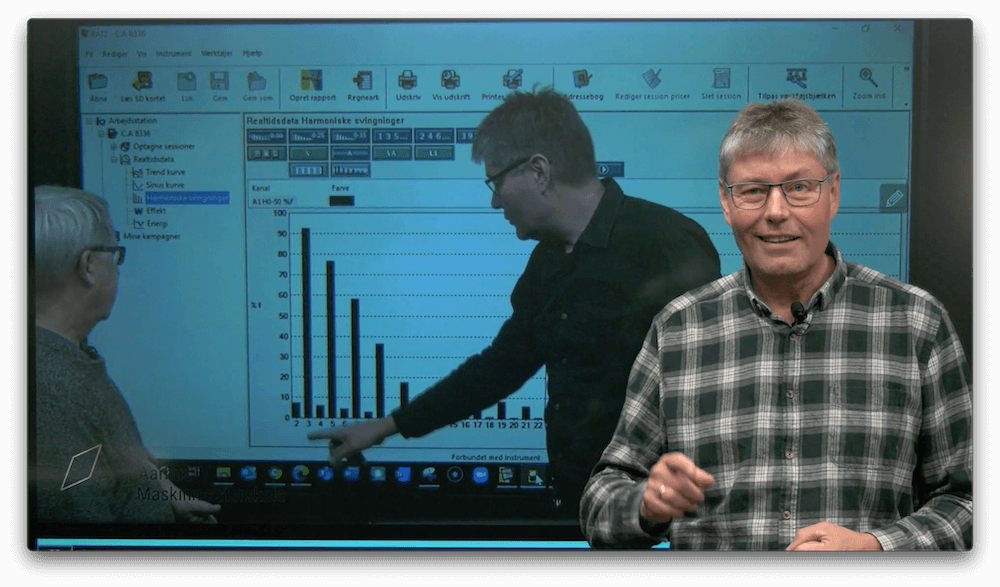Open the Opret rapport tool
The height and width of the screenshot is (587, 1000).
[312, 82]
